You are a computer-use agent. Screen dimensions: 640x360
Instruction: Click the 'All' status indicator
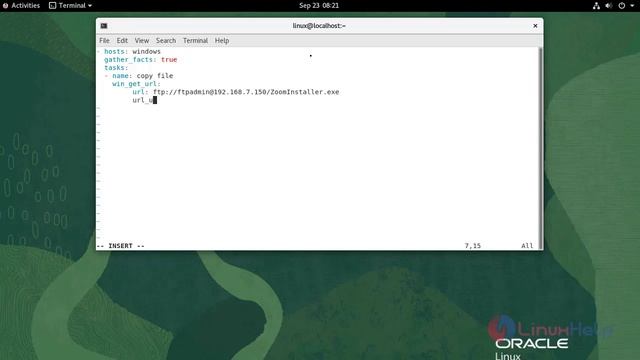point(527,246)
